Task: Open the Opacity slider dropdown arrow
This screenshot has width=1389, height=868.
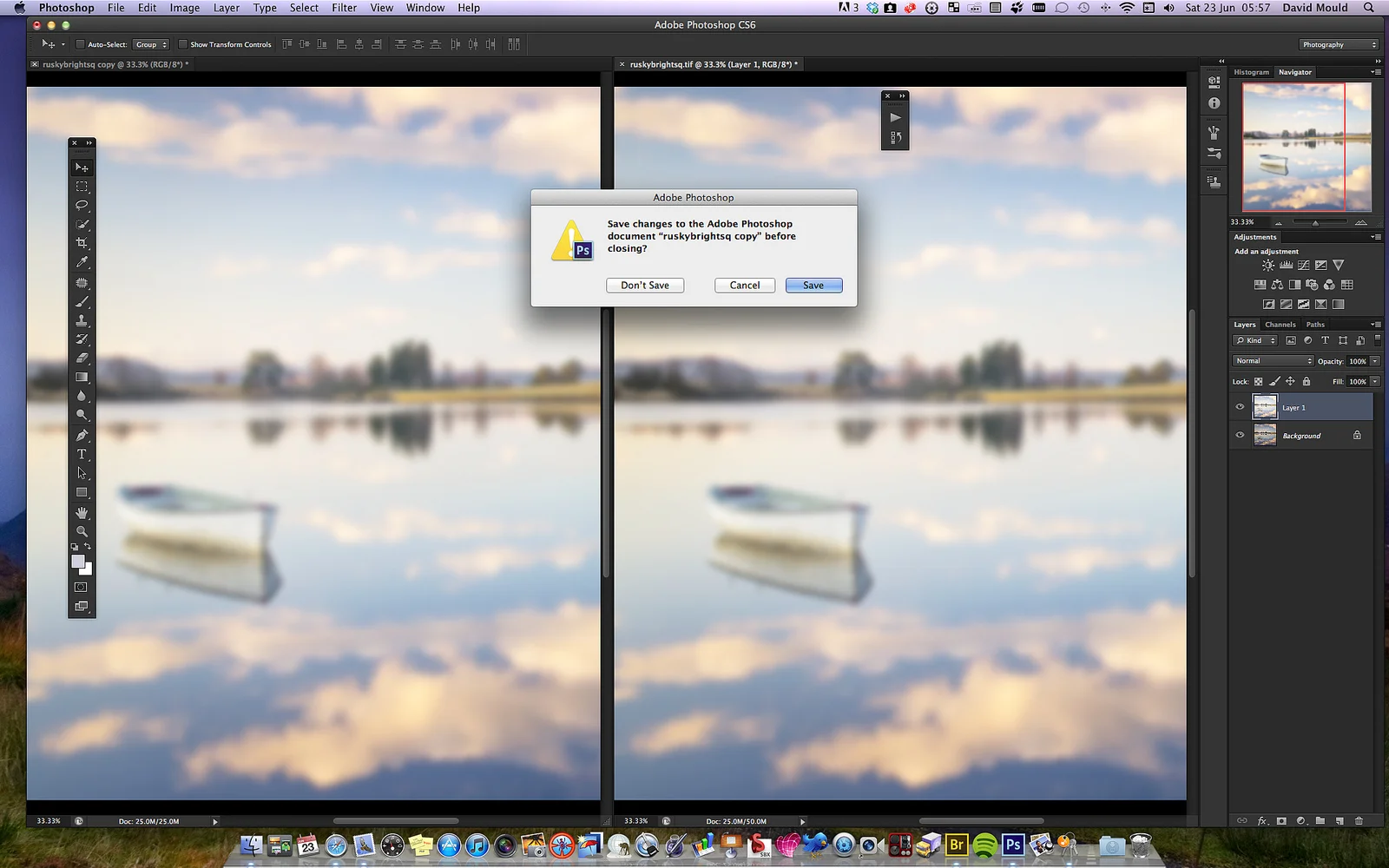Action: [x=1375, y=361]
